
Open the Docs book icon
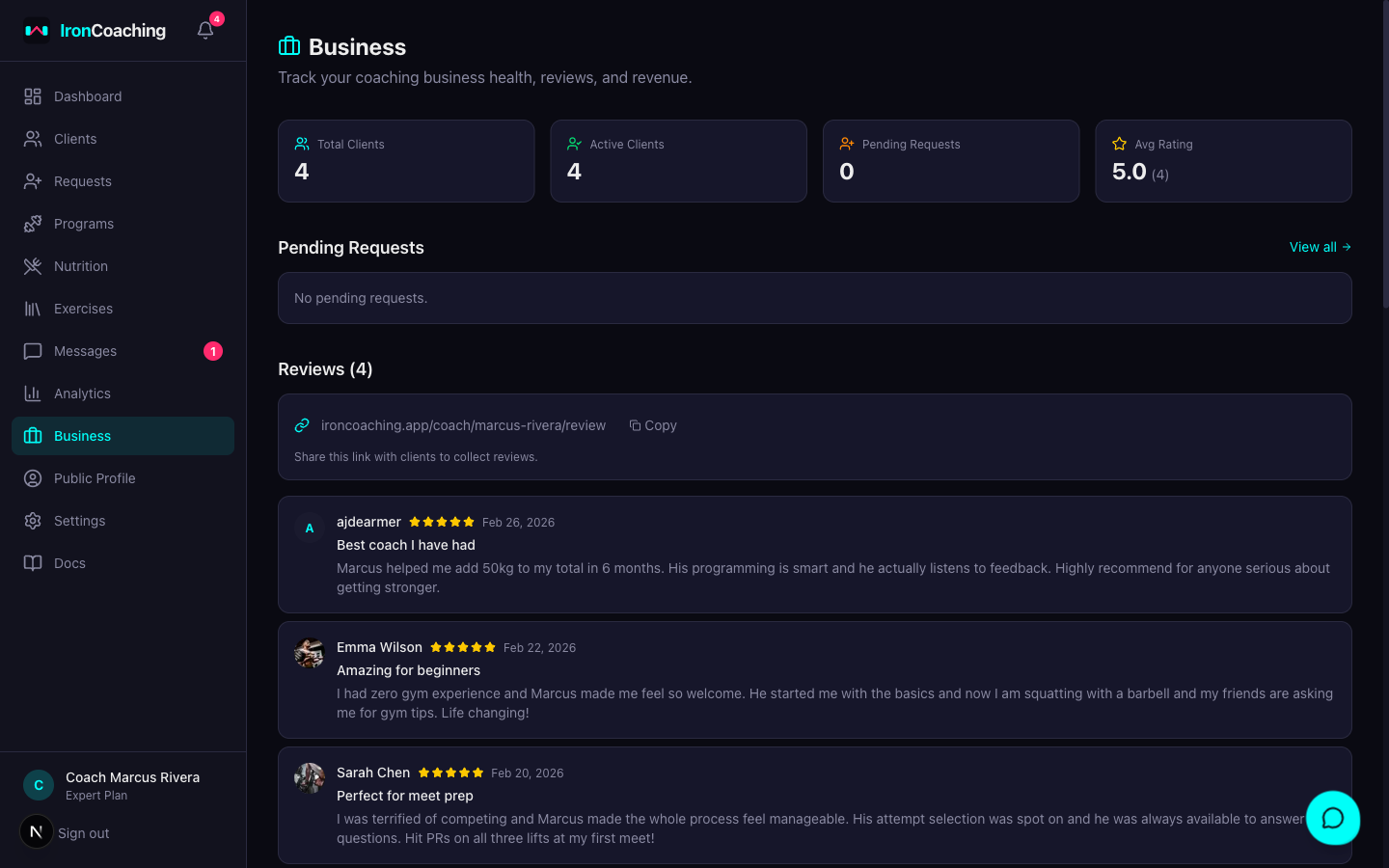34,563
